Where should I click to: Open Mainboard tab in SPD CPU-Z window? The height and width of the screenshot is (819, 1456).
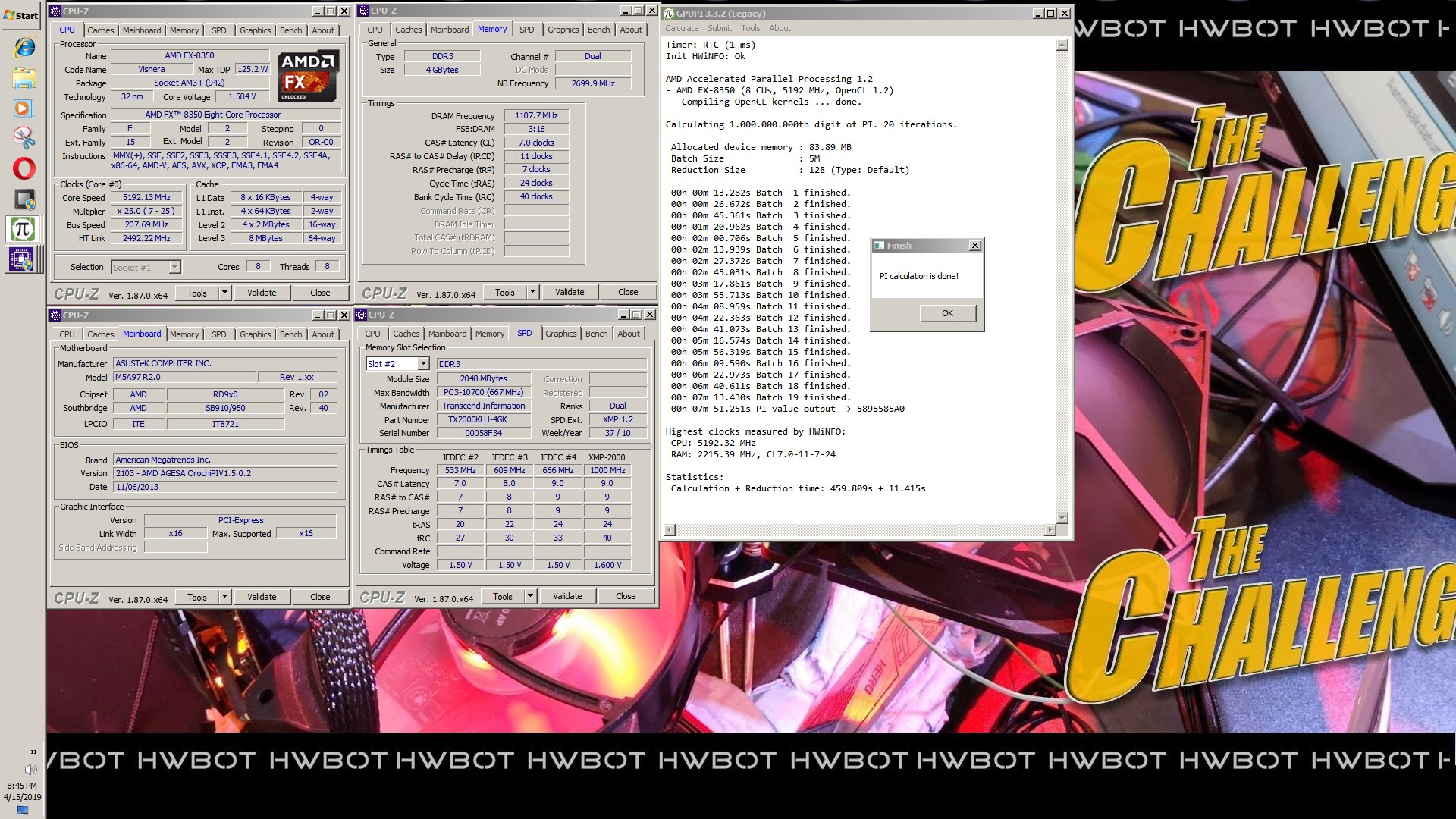(447, 334)
